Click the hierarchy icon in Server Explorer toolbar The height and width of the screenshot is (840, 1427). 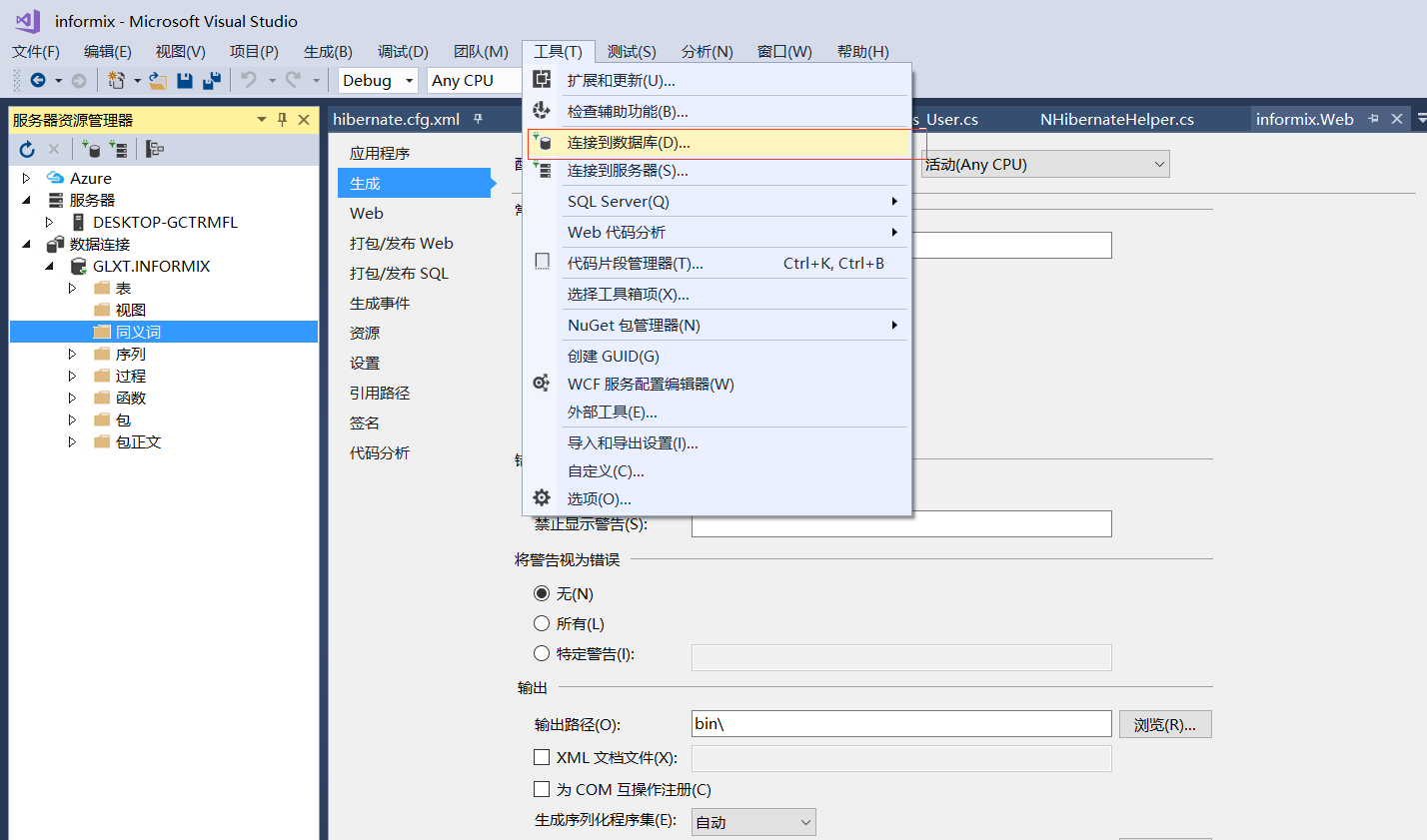pos(155,149)
